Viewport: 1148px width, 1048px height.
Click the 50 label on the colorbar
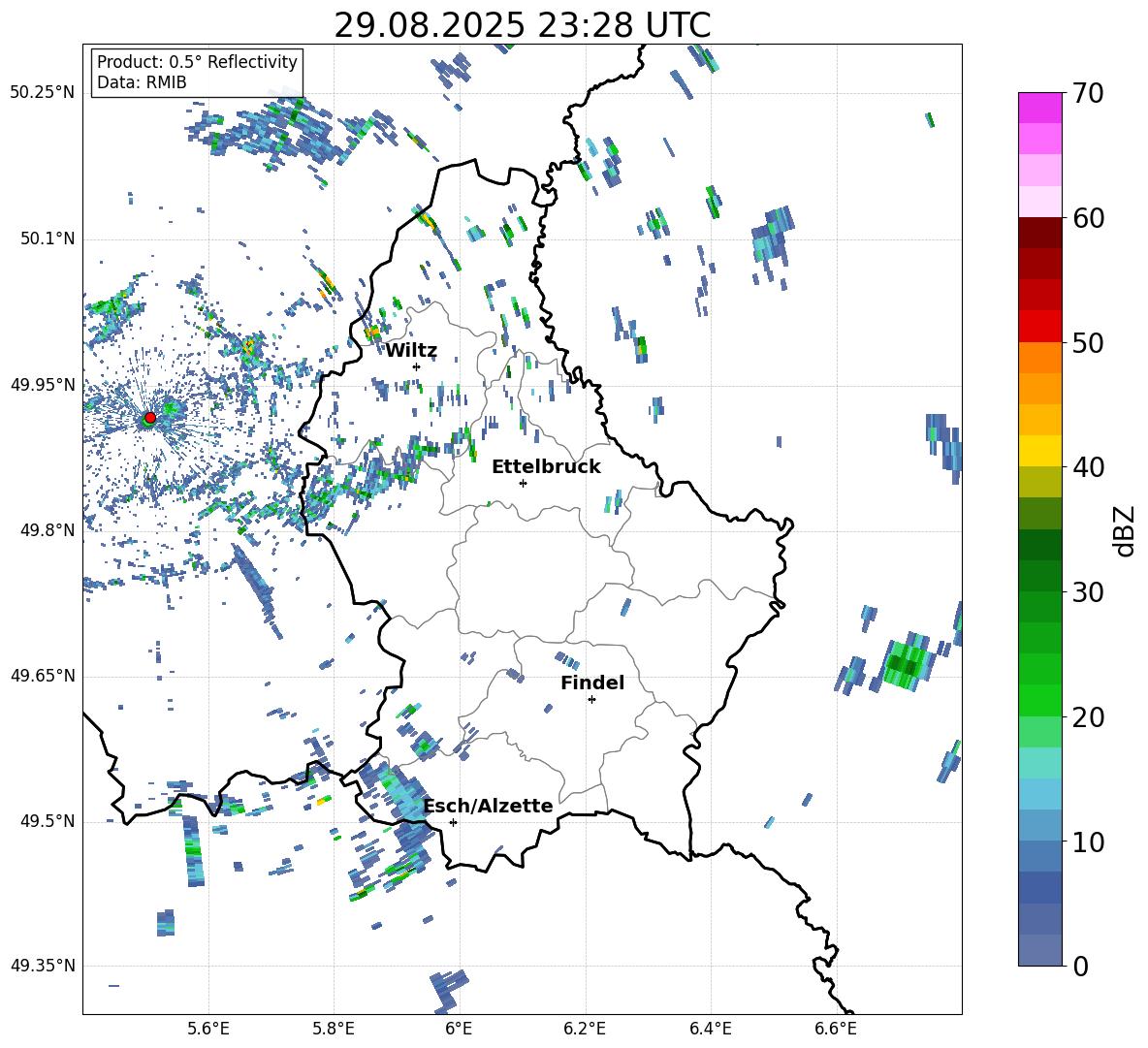[1087, 342]
